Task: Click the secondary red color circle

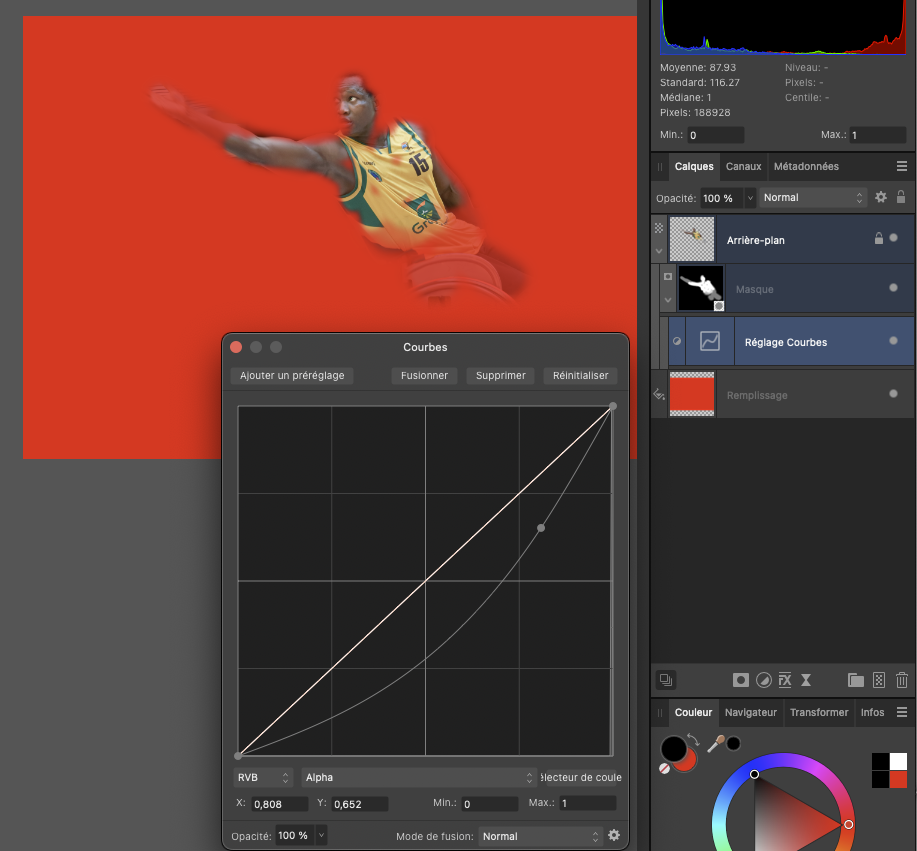Action: (688, 762)
